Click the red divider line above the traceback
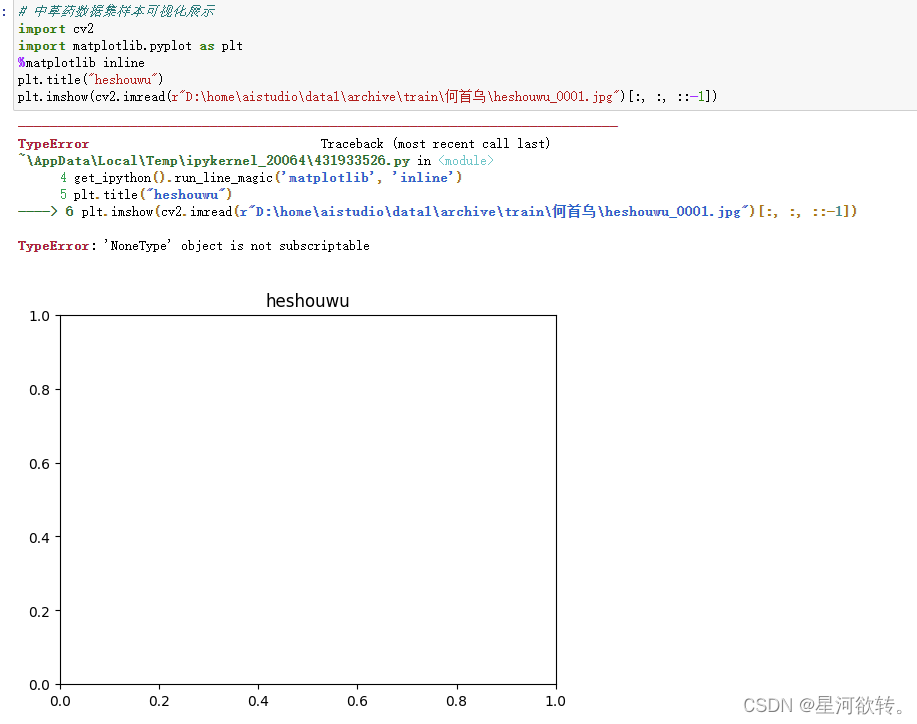This screenshot has width=917, height=724. coord(316,125)
